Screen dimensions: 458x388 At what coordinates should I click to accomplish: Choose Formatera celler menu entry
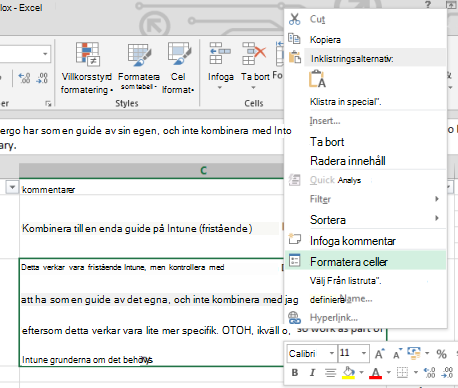366,261
